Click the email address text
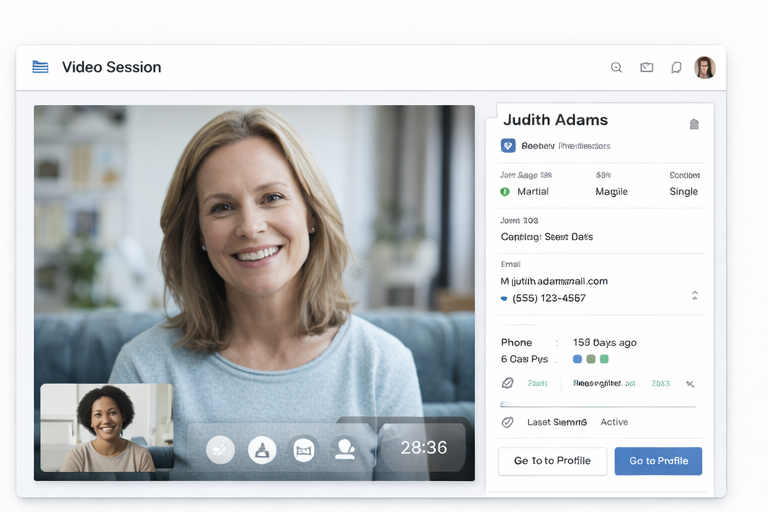The width and height of the screenshot is (768, 512). tap(554, 281)
